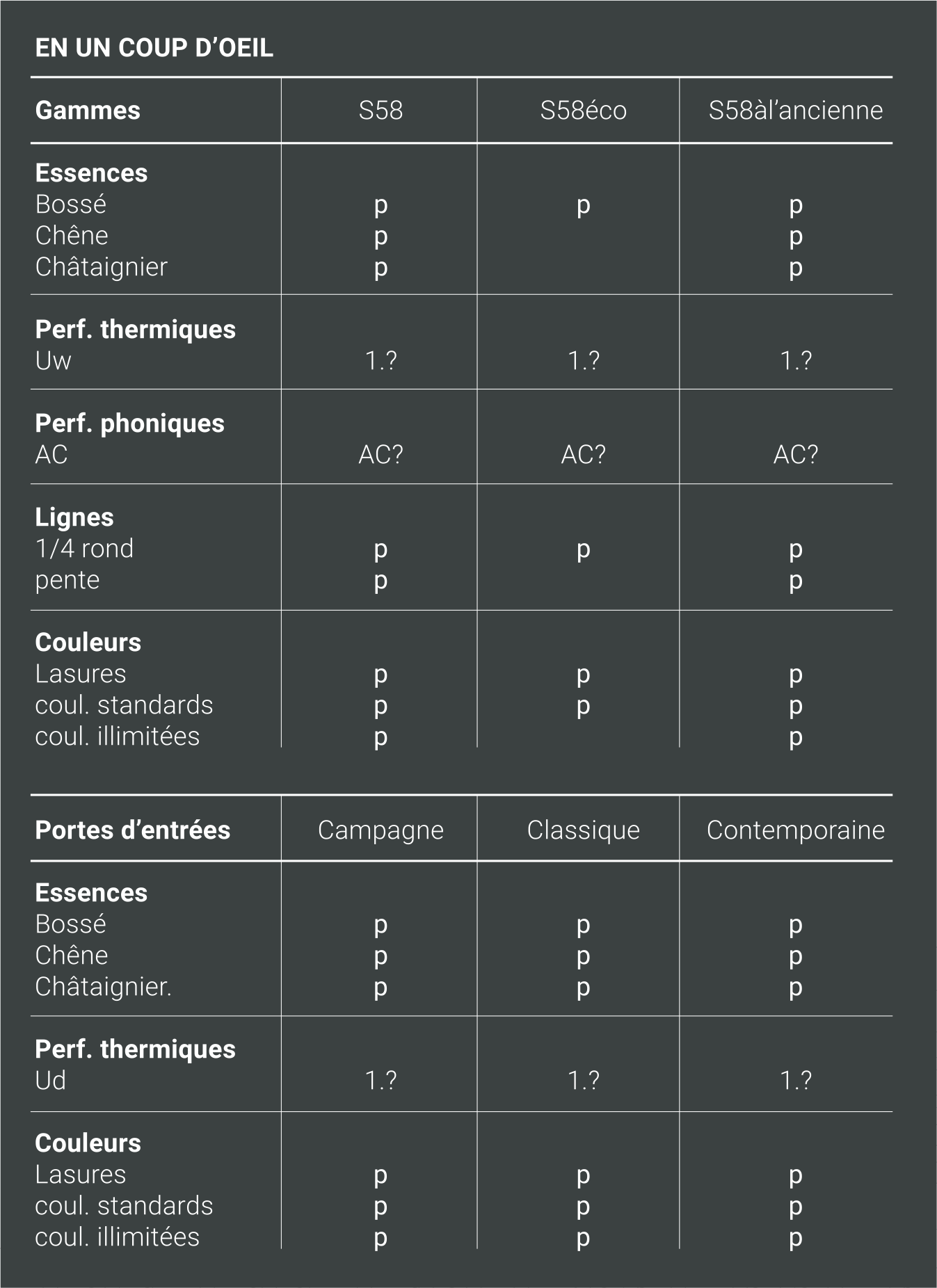The image size is (937, 1288).
Task: Click the "Uw" row label
Action: 53,360
